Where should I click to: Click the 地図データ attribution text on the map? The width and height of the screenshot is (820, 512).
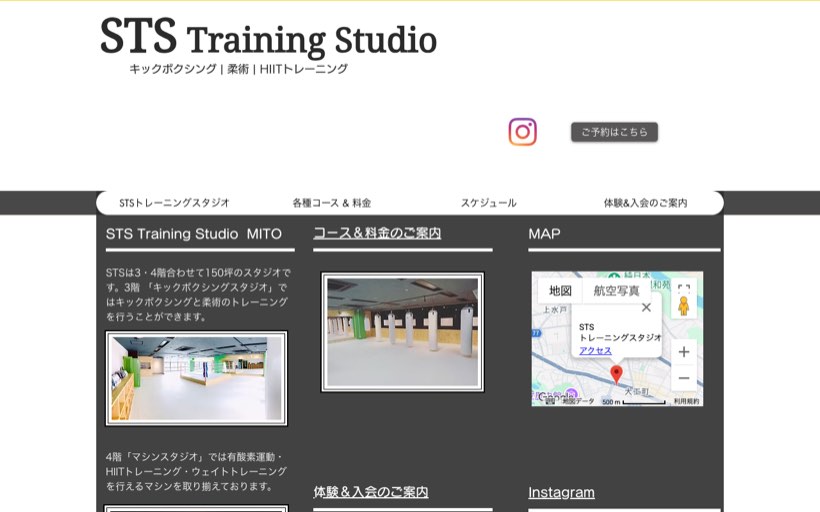coord(578,402)
